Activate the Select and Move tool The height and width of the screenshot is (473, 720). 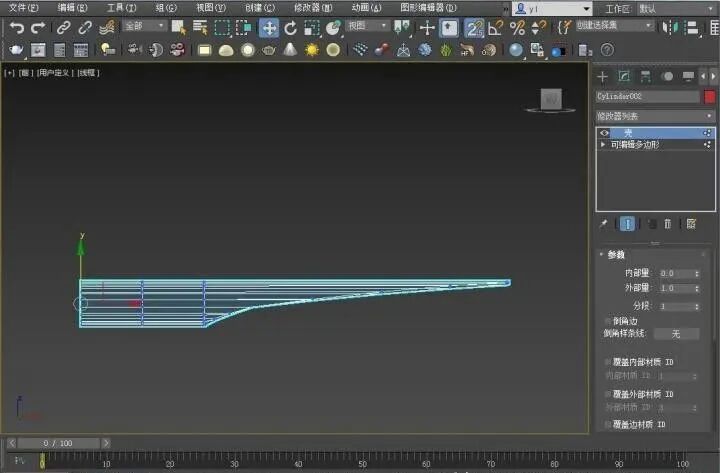[269, 28]
